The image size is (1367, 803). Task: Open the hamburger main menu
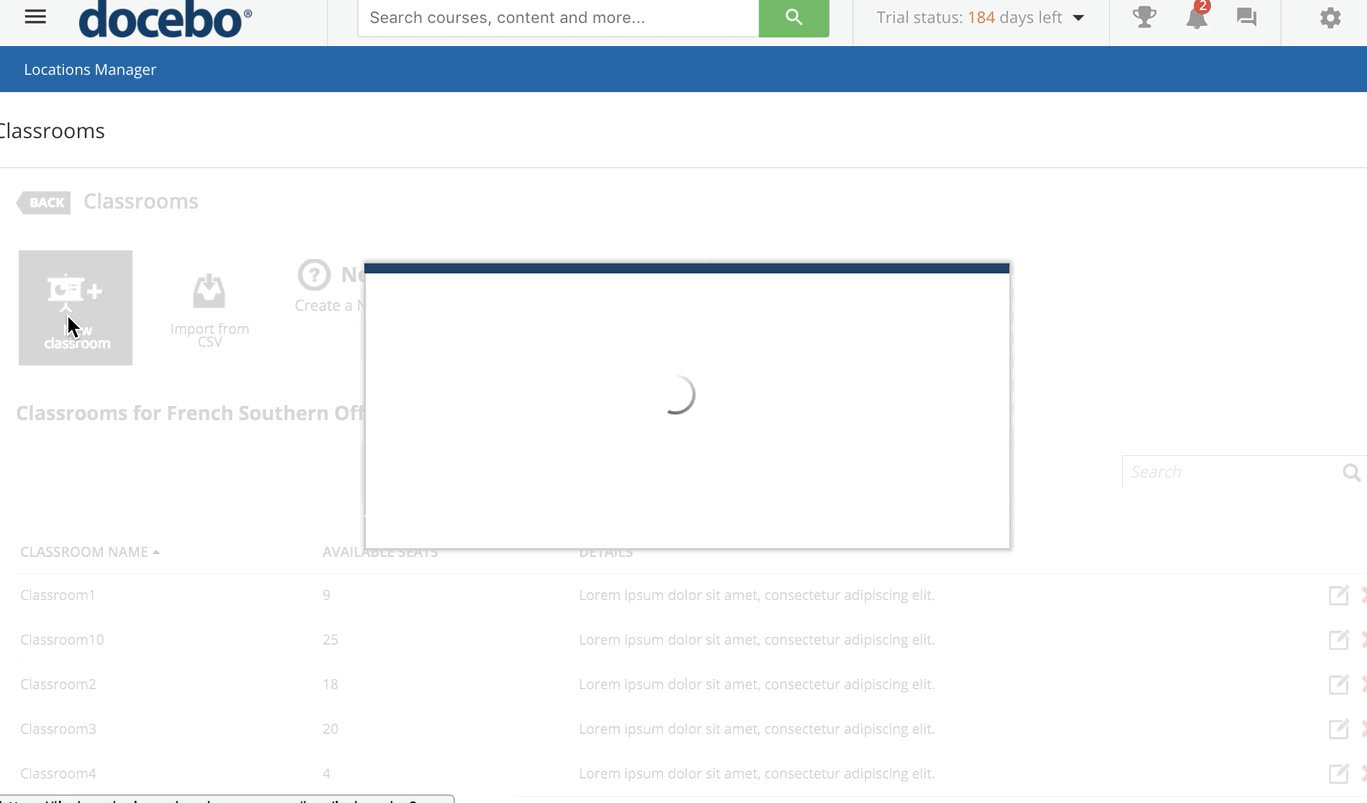point(35,17)
